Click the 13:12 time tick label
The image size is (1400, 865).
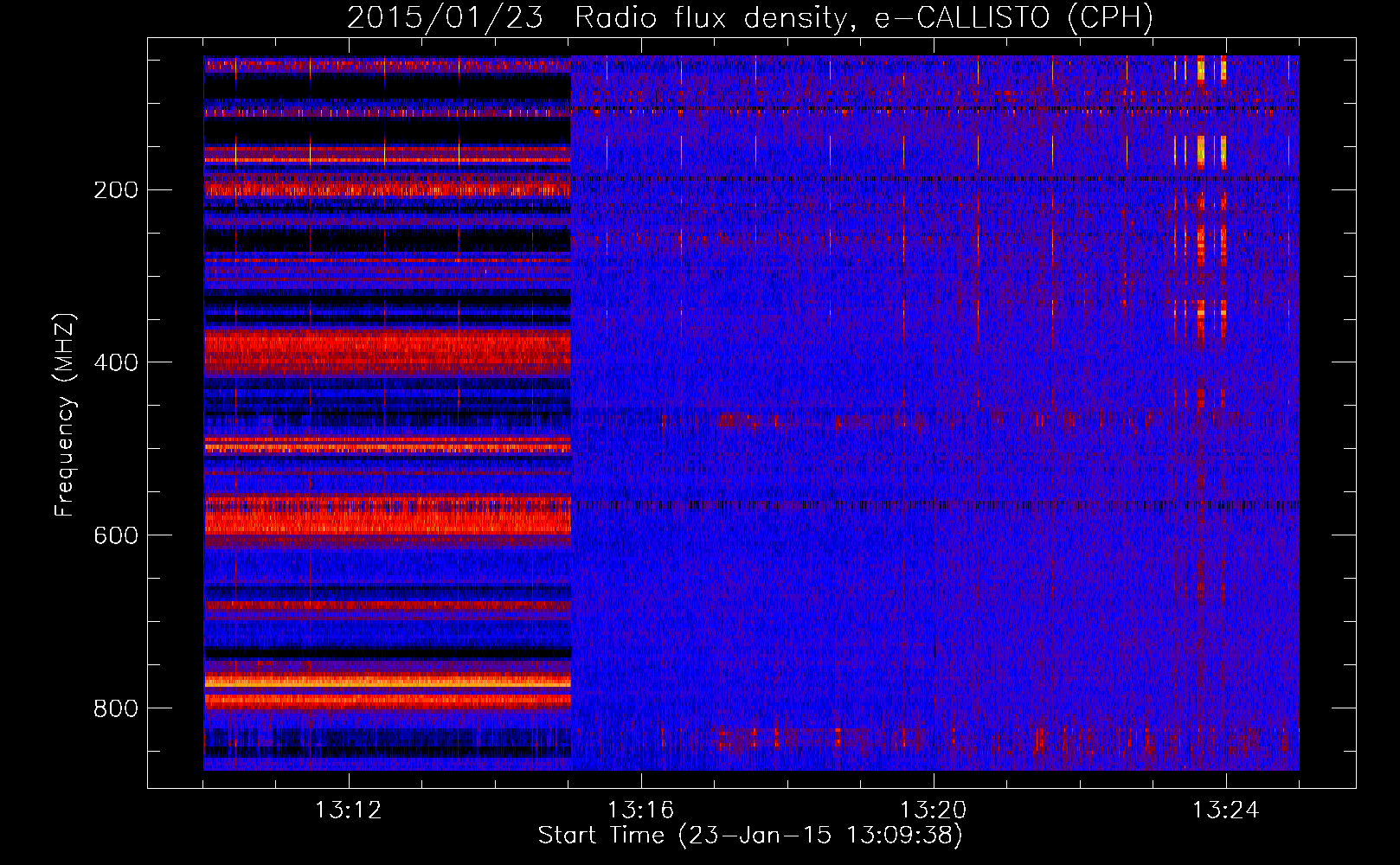click(x=349, y=811)
